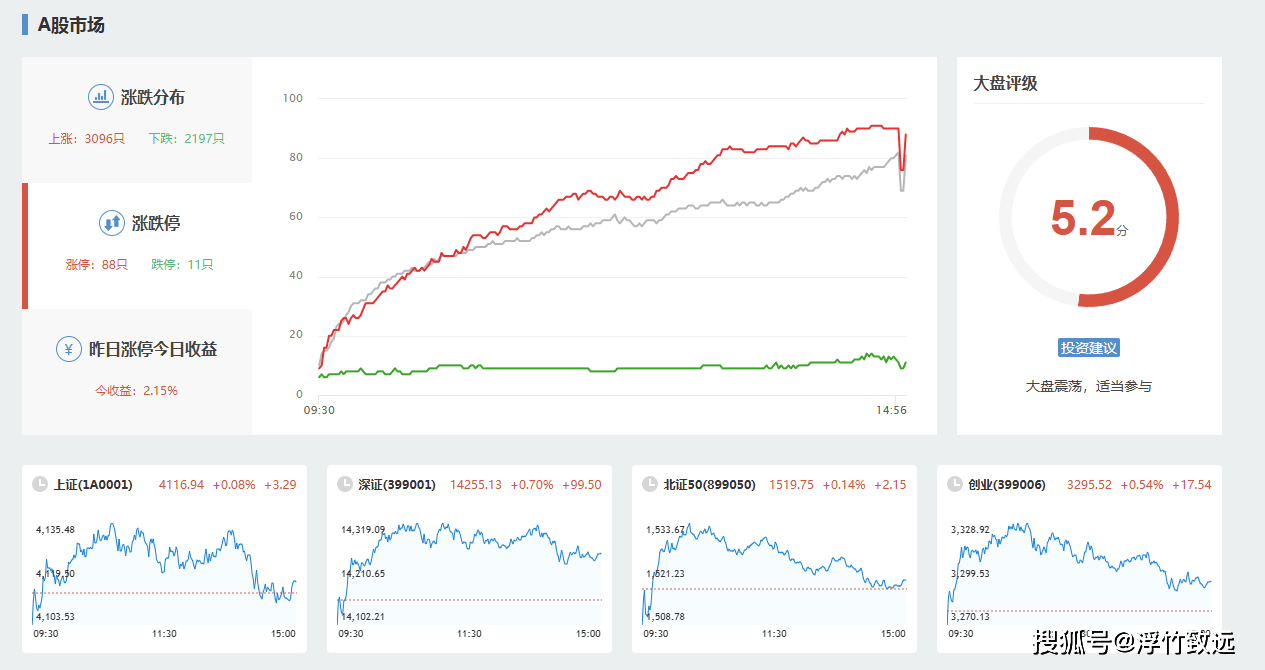
Task: Click the 5.2 score on the circular gauge
Action: click(1083, 218)
